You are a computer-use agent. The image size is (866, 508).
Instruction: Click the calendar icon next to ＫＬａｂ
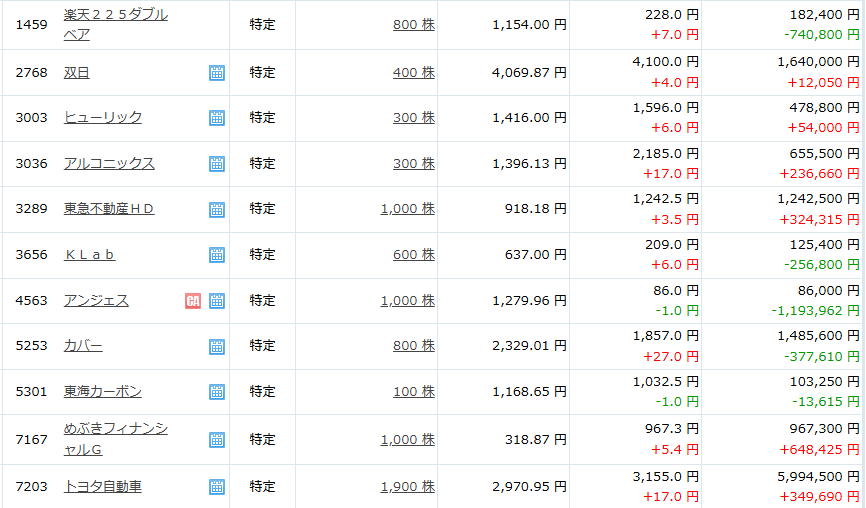tap(217, 255)
